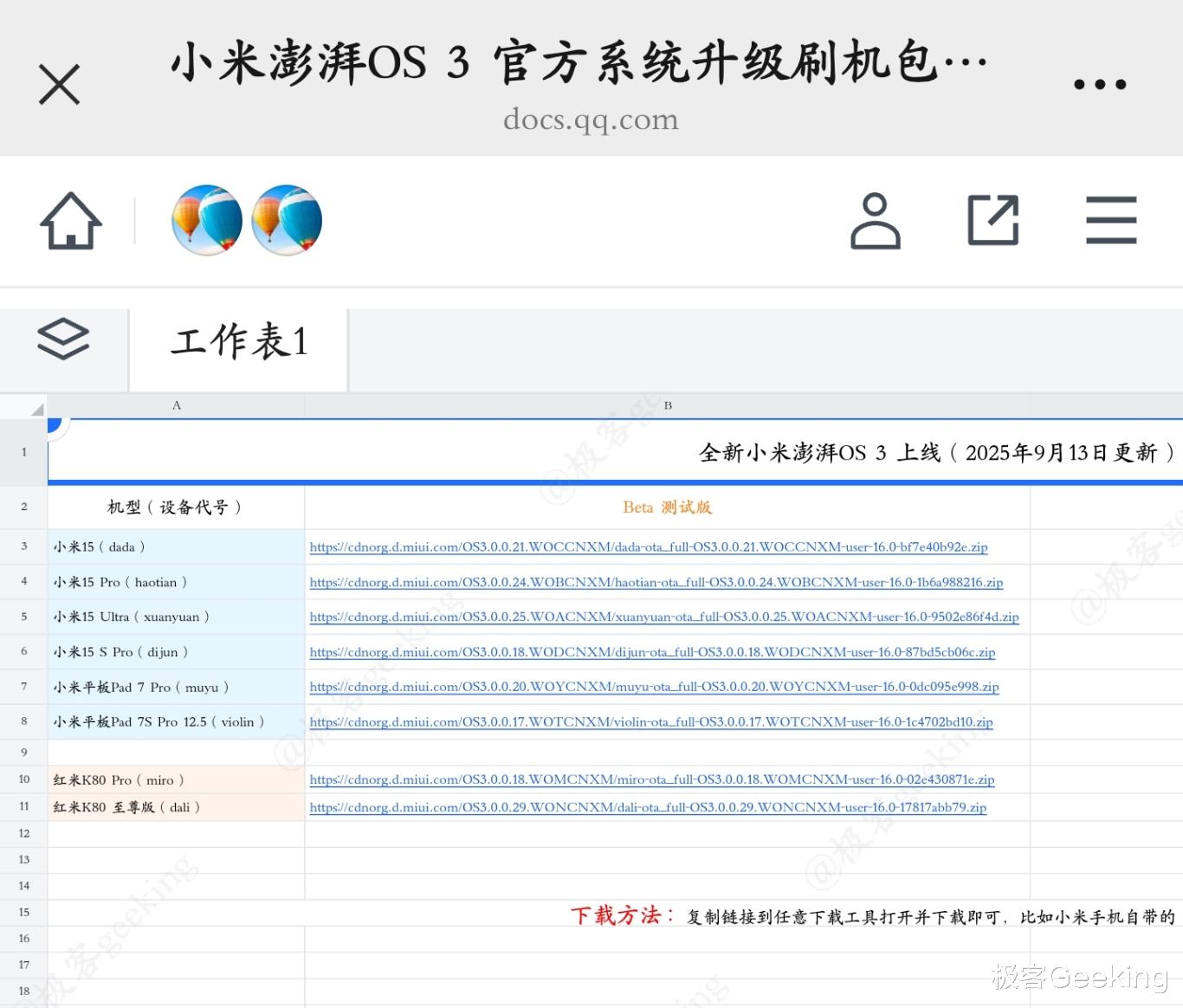Select row 12 header number

[x=23, y=833]
